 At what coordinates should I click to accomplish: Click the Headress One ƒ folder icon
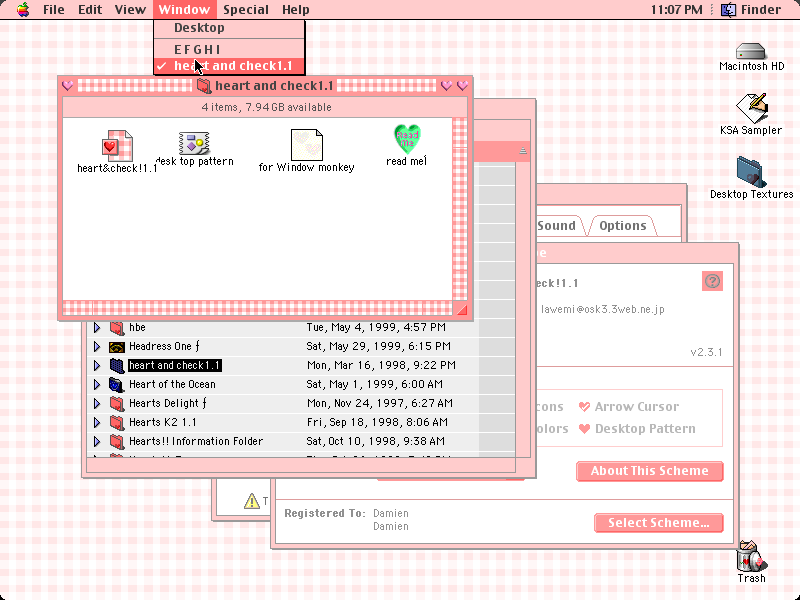point(117,347)
